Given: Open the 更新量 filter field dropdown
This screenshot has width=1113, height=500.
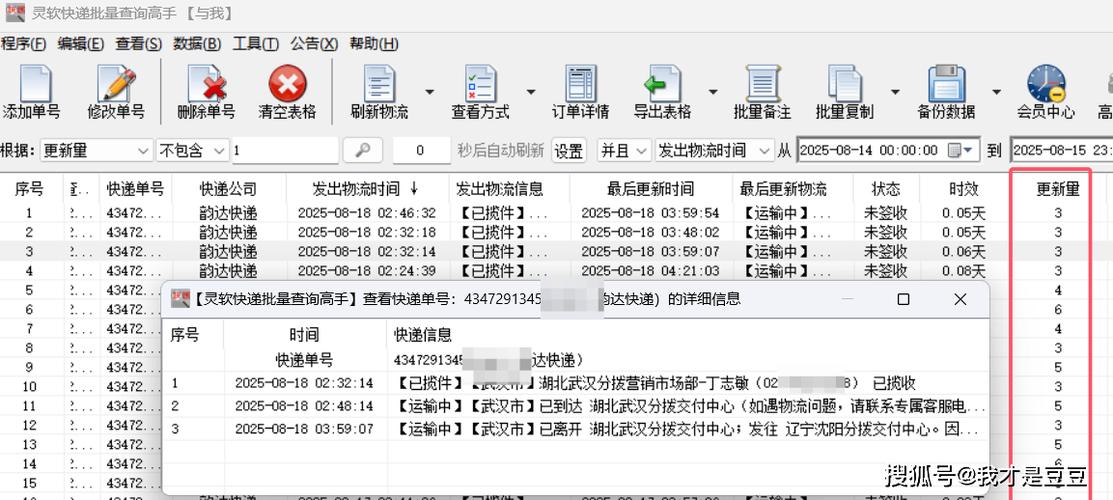Looking at the screenshot, I should click(x=142, y=151).
